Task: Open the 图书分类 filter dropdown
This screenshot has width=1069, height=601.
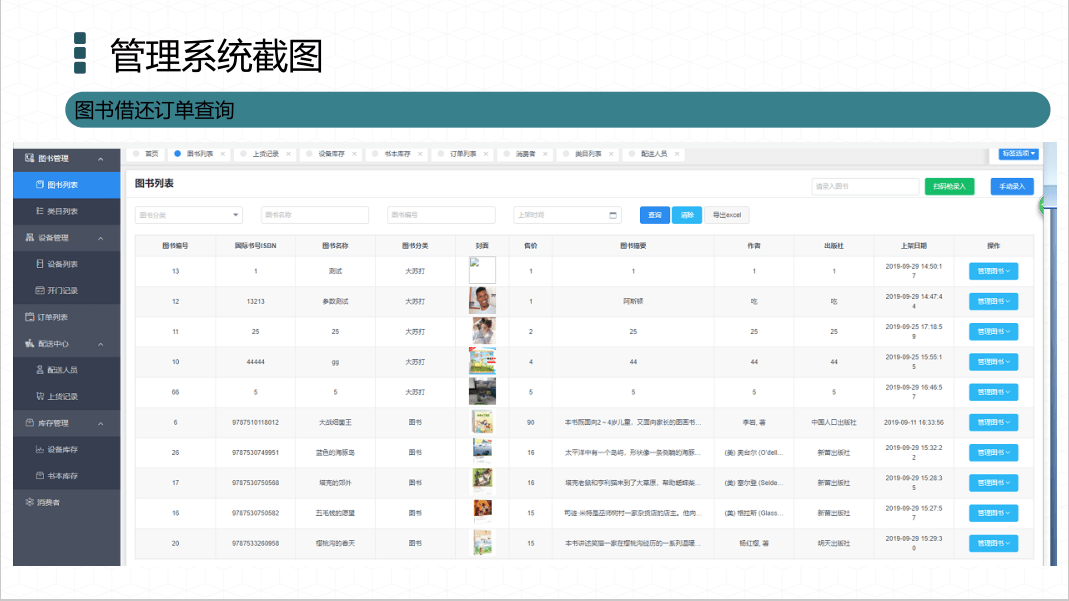Action: (188, 215)
